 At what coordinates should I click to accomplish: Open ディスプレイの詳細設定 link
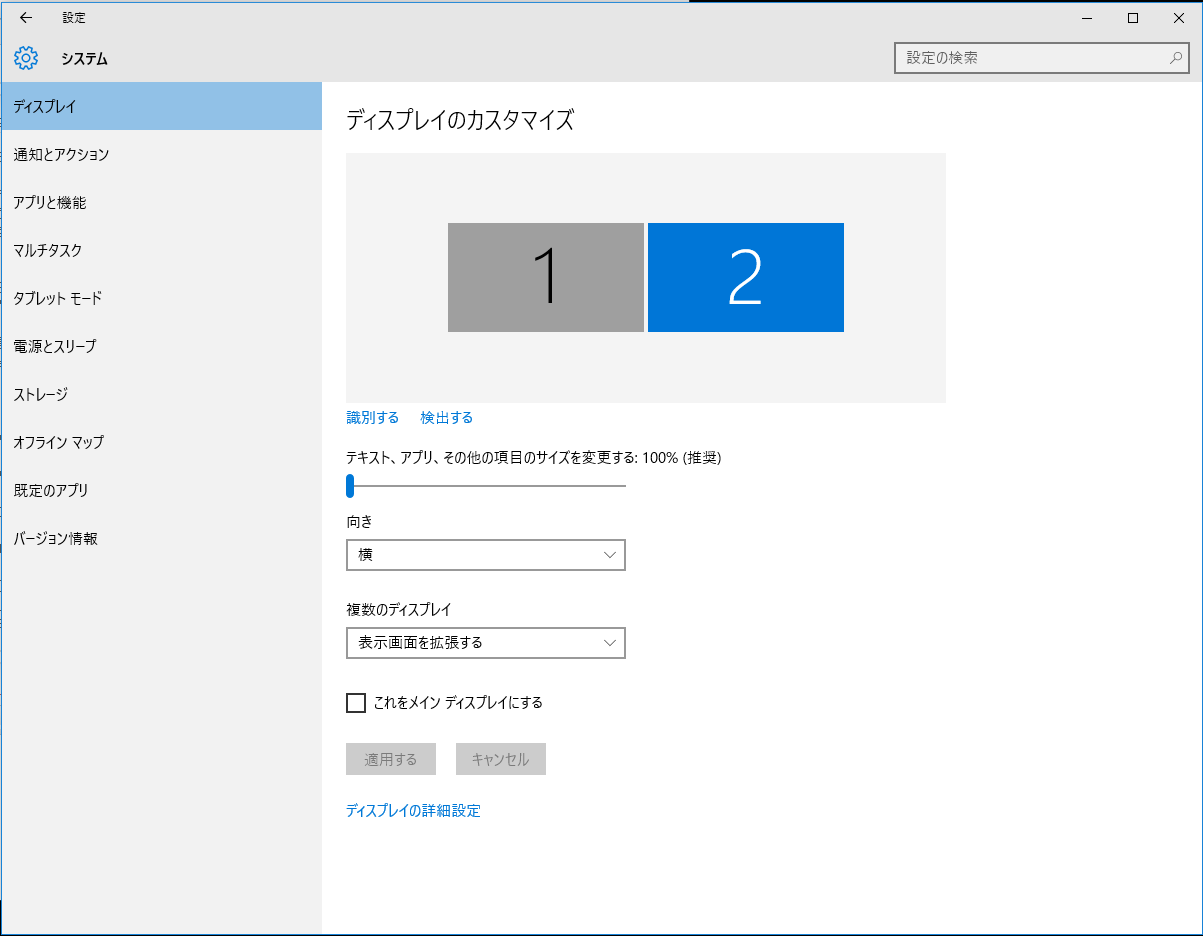(413, 811)
